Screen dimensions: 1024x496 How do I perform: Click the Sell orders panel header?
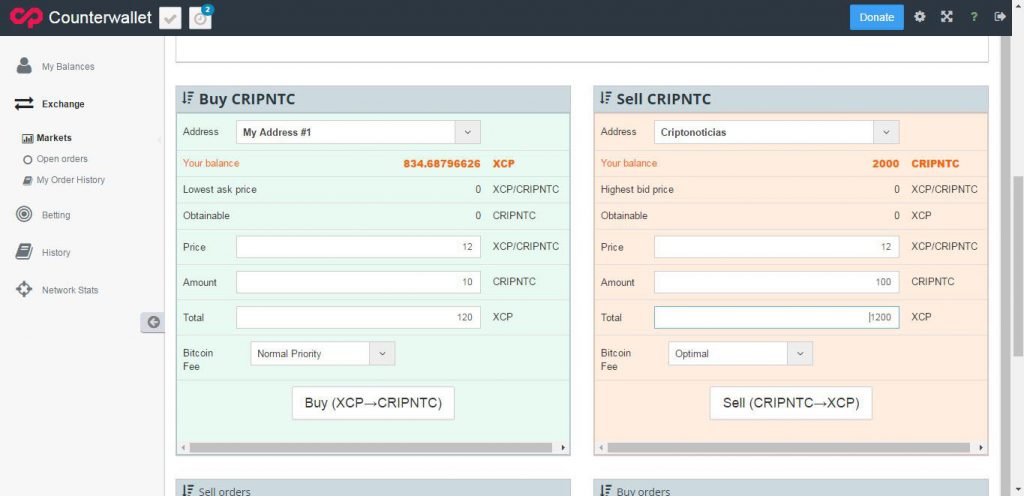373,488
